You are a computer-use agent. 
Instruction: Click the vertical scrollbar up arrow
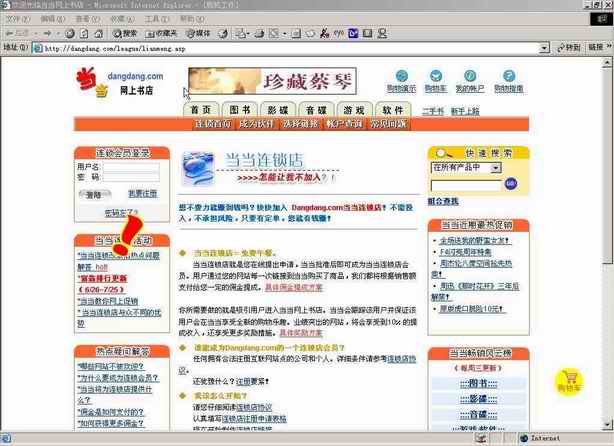coord(607,62)
